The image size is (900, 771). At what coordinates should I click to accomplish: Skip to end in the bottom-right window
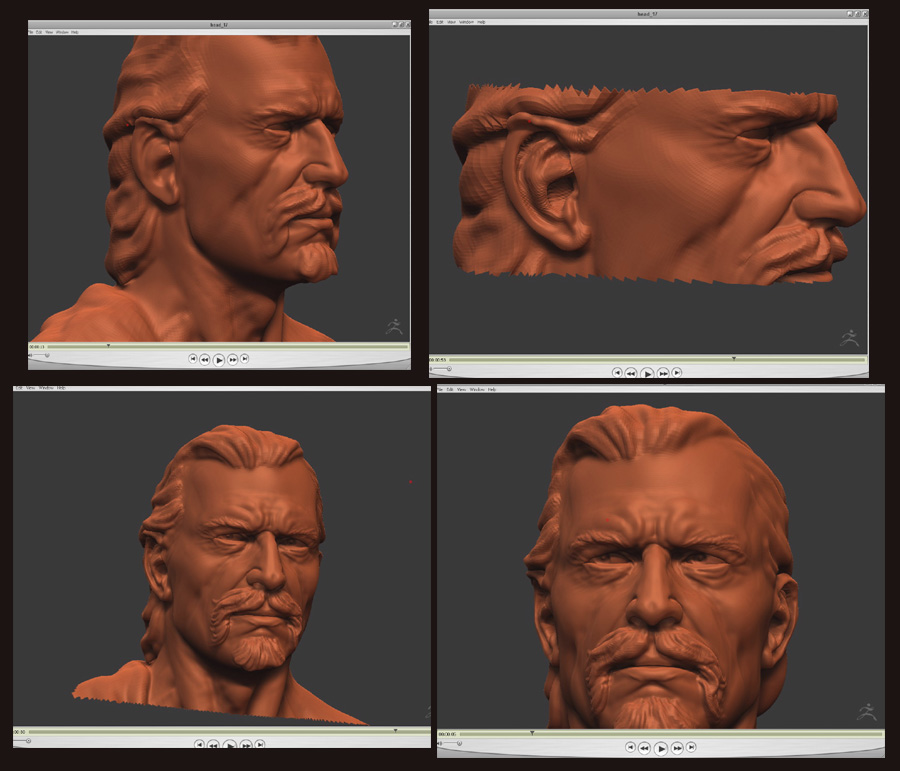692,747
